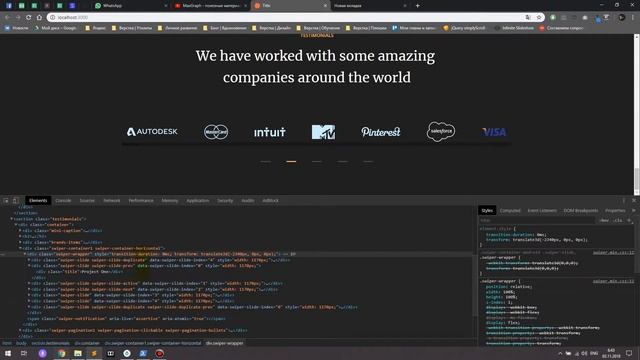Screen dimensions: 640x360
Task: Bookmark this page with the star icon
Action: point(539,17)
